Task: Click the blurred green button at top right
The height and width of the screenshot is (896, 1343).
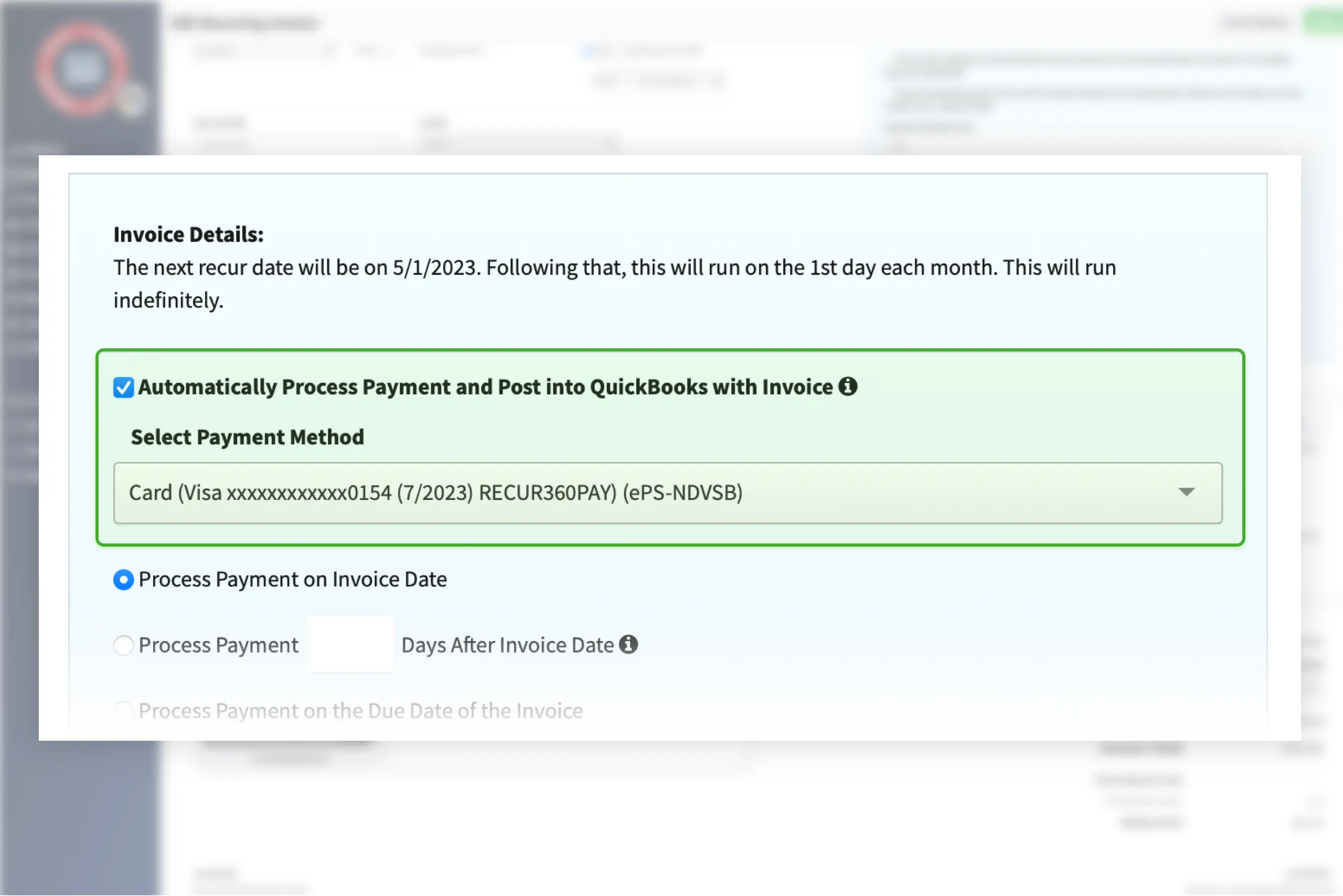Action: 1324,22
